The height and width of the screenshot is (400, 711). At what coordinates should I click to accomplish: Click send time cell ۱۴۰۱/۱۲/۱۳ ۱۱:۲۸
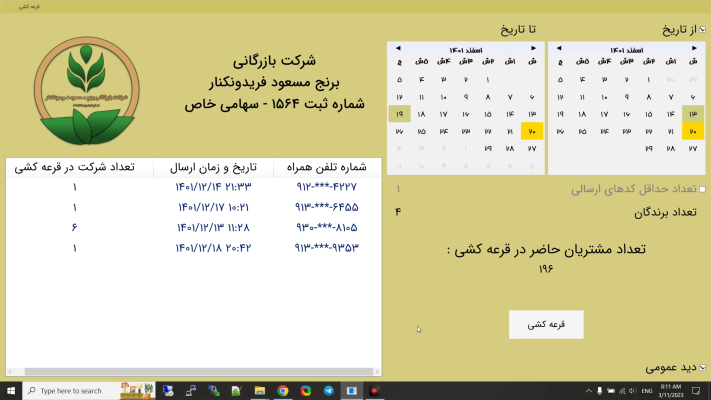point(213,227)
